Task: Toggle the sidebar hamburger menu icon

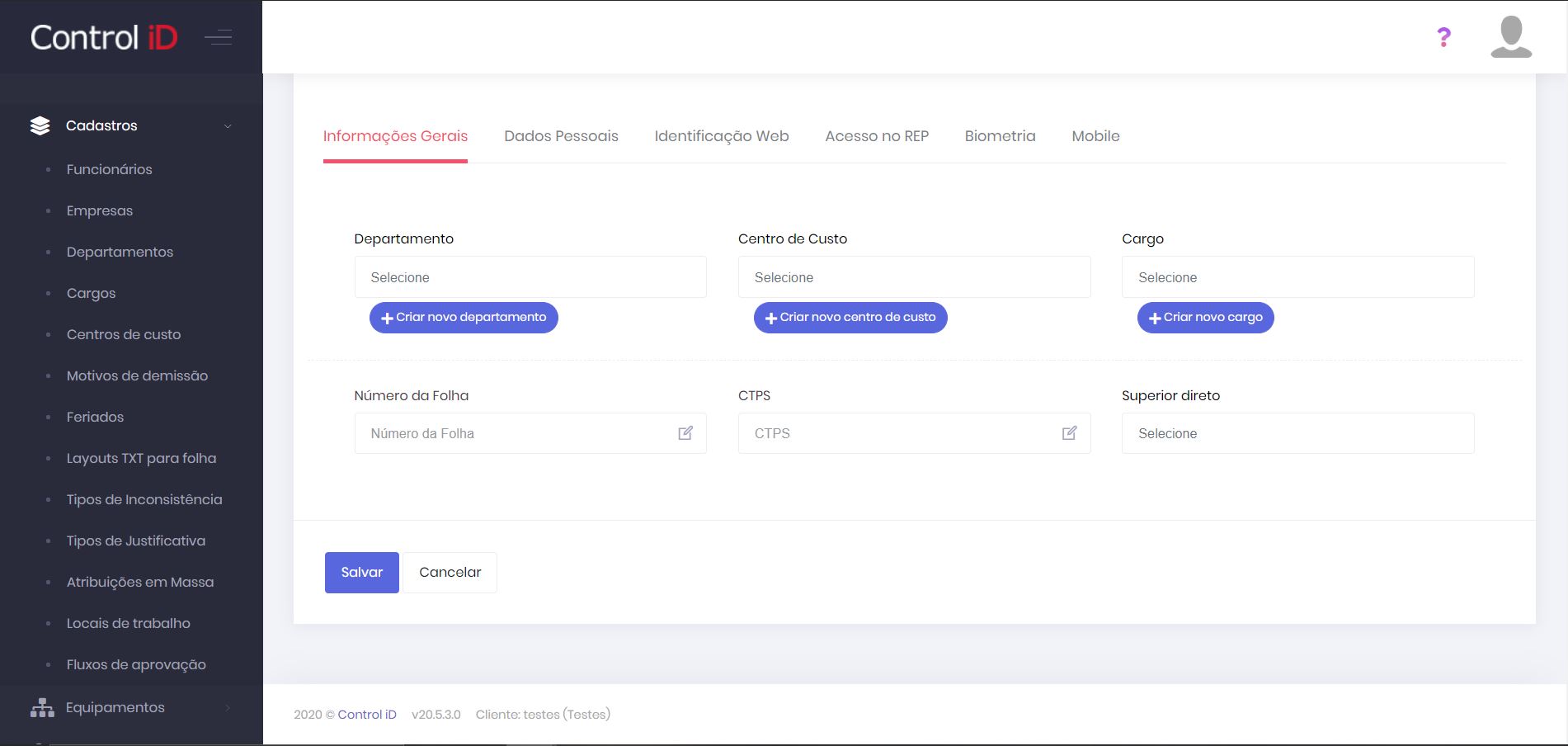Action: pos(219,37)
